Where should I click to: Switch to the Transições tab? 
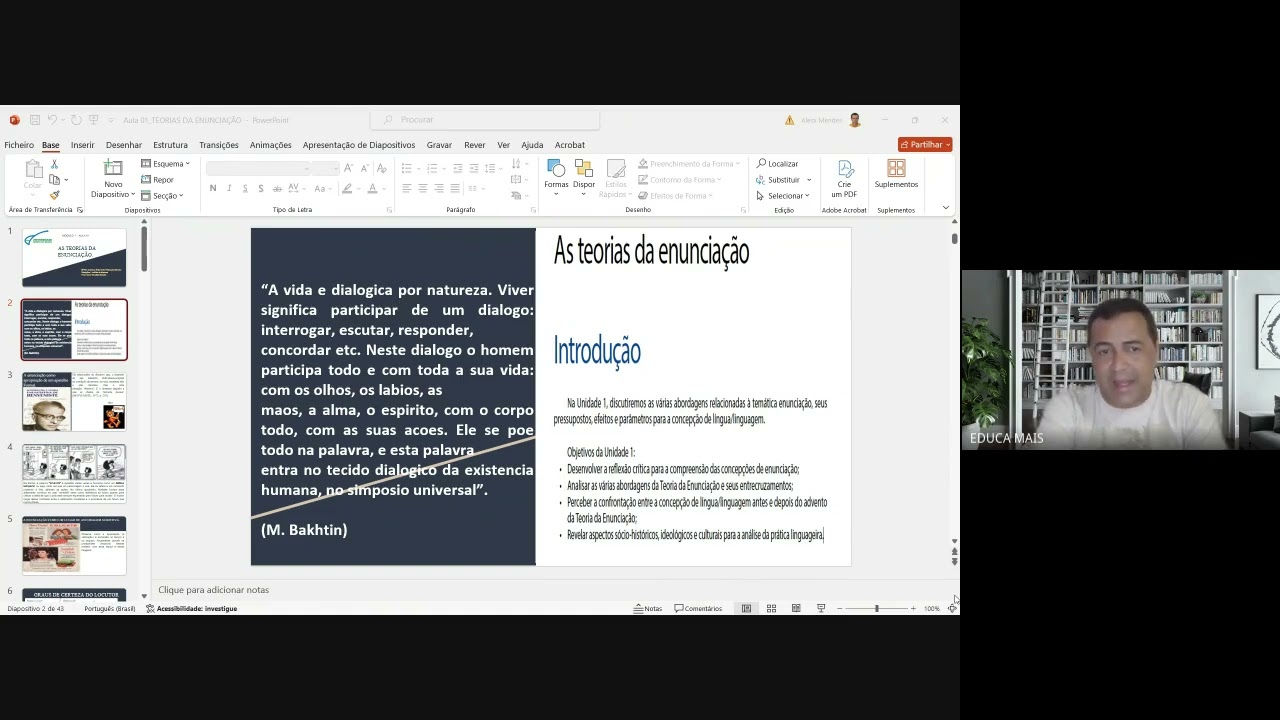click(219, 145)
